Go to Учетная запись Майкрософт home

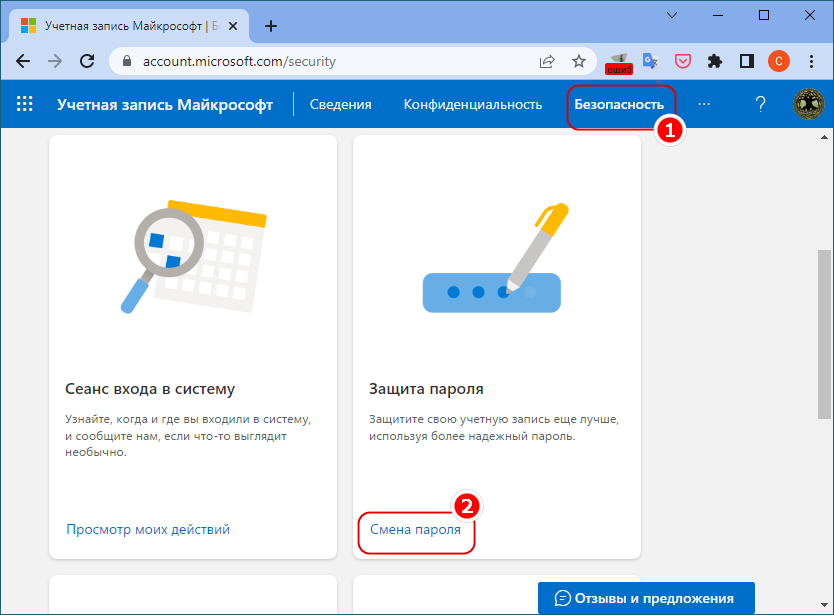165,104
